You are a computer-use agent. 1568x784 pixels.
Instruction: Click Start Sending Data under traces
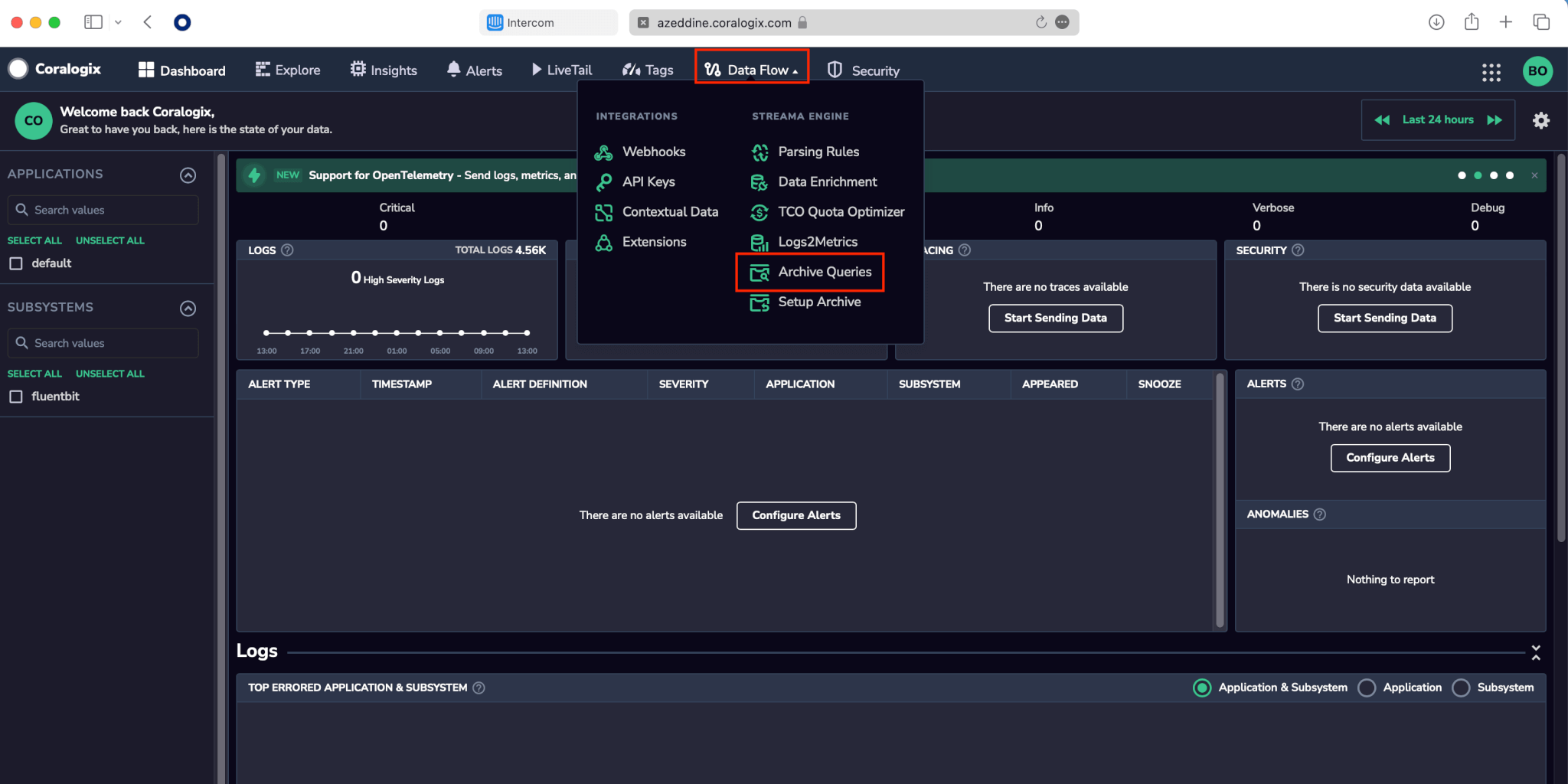pyautogui.click(x=1056, y=318)
